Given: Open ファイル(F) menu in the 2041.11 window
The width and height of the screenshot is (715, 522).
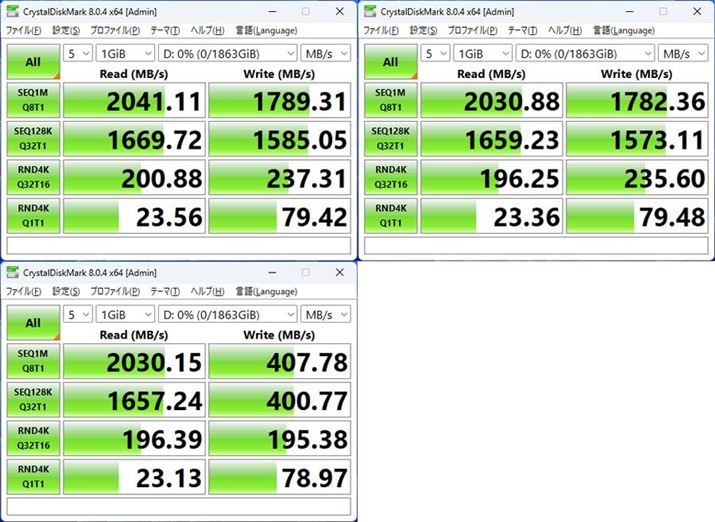Looking at the screenshot, I should click(x=23, y=31).
